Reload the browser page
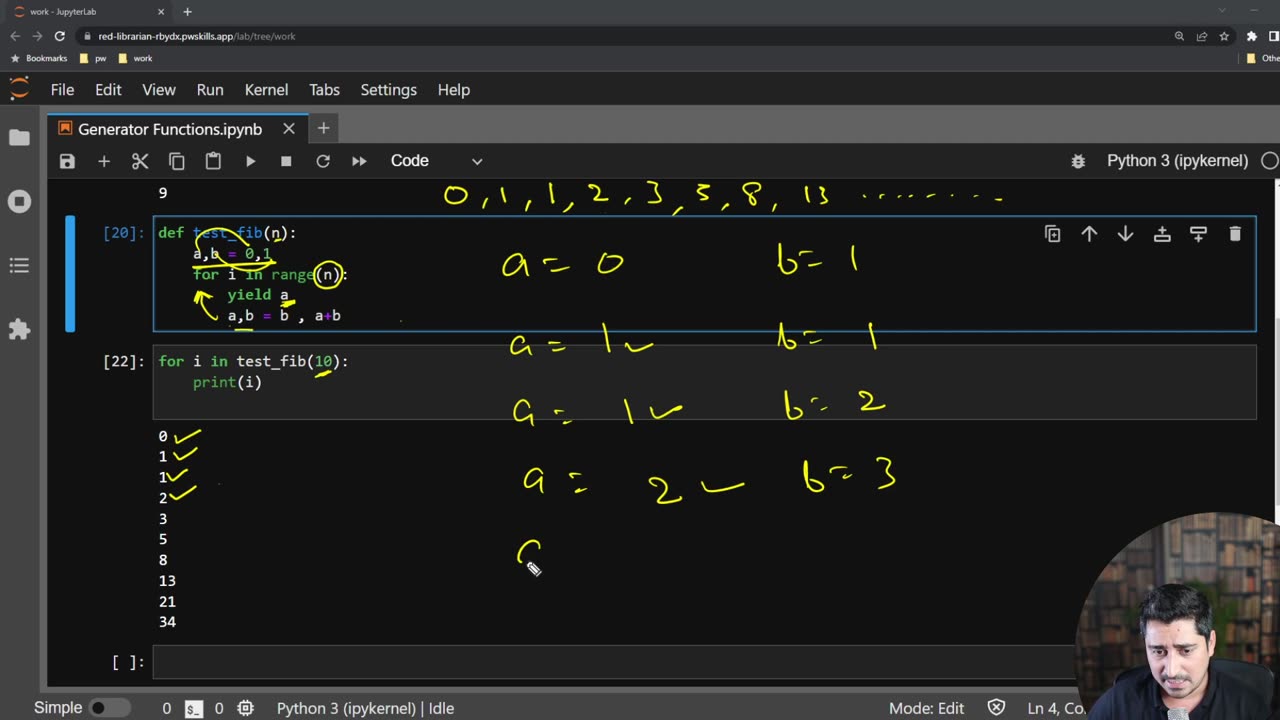 click(x=60, y=36)
